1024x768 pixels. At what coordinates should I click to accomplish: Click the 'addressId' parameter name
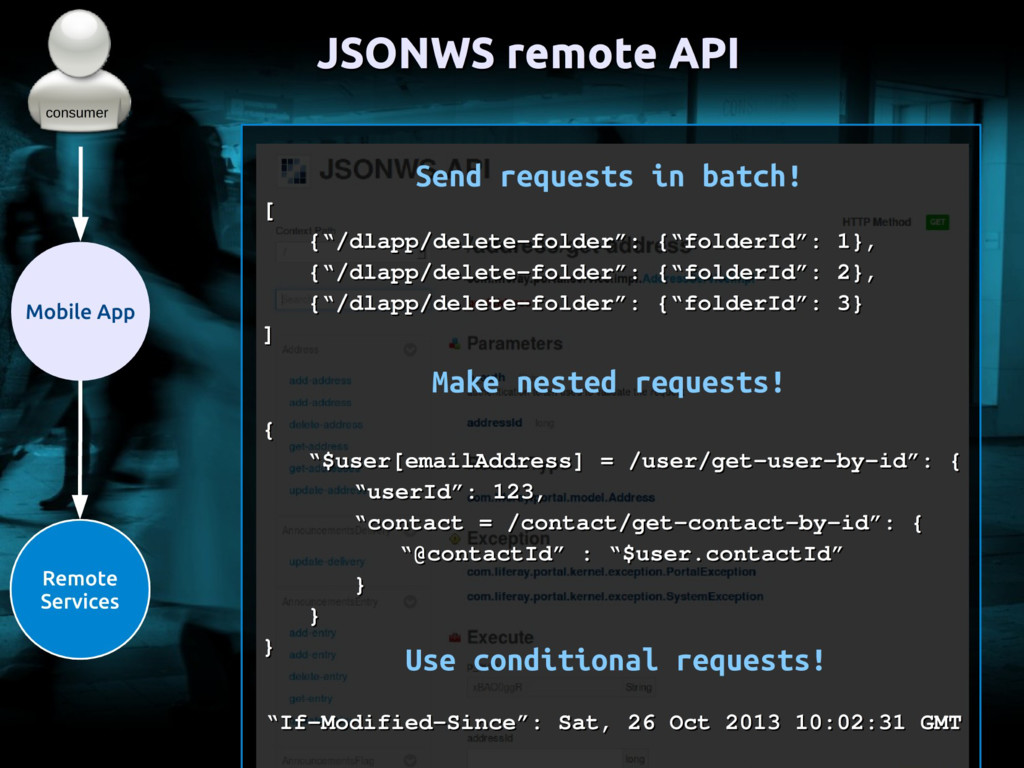click(494, 423)
